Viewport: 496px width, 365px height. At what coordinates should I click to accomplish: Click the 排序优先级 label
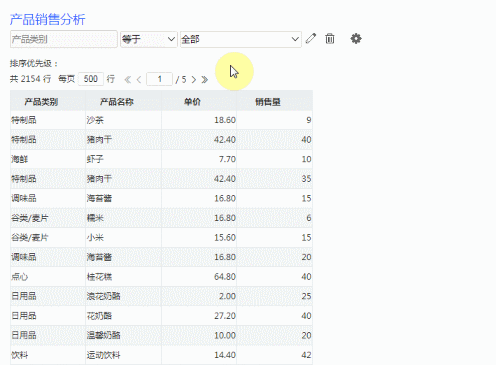pos(34,63)
